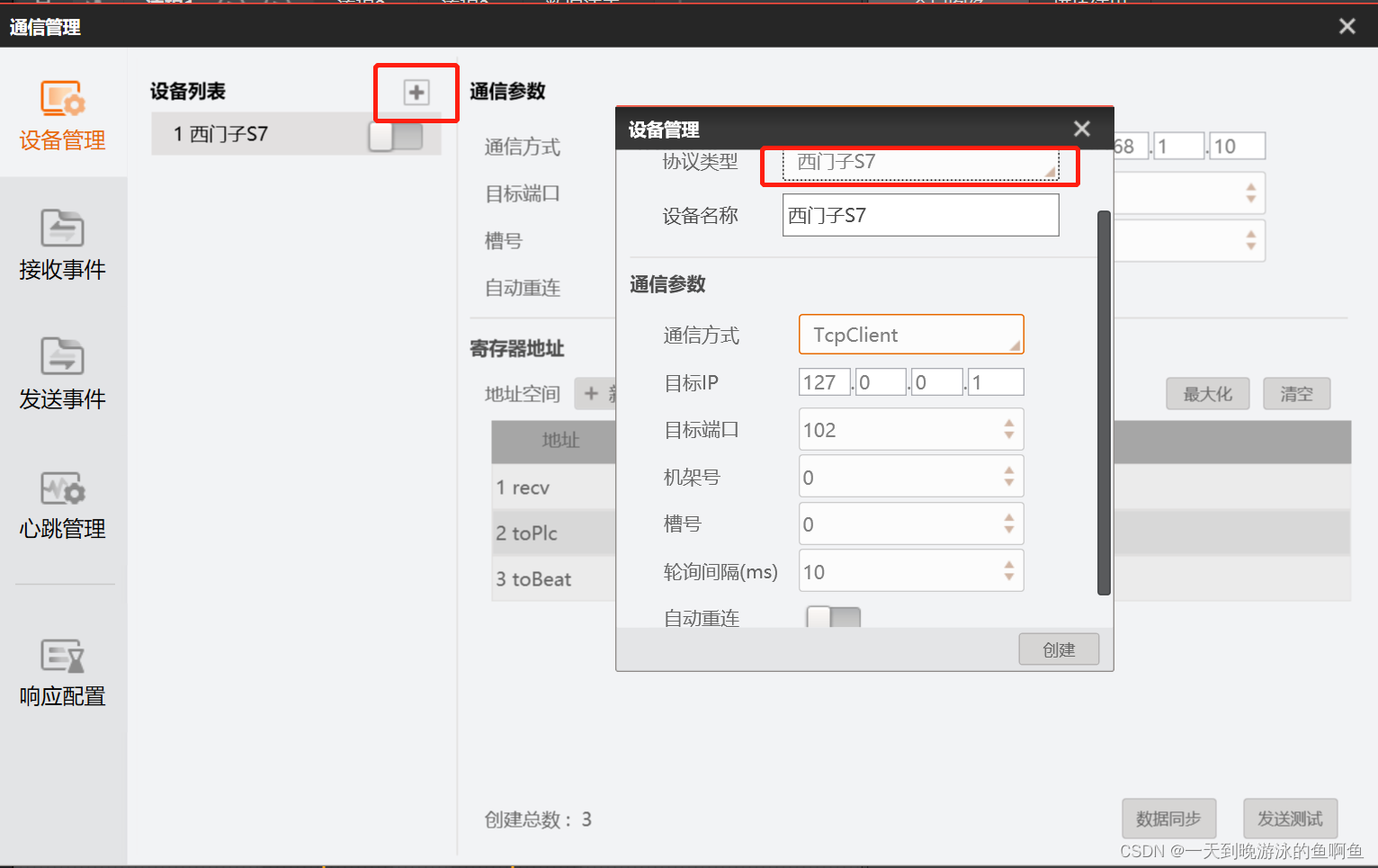Increase the 机架号 rack number

1009,470
